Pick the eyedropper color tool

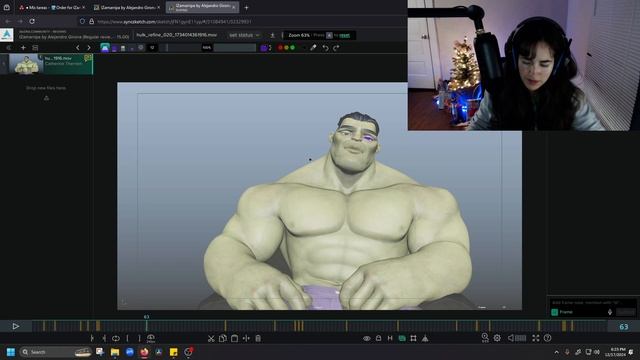313,48
